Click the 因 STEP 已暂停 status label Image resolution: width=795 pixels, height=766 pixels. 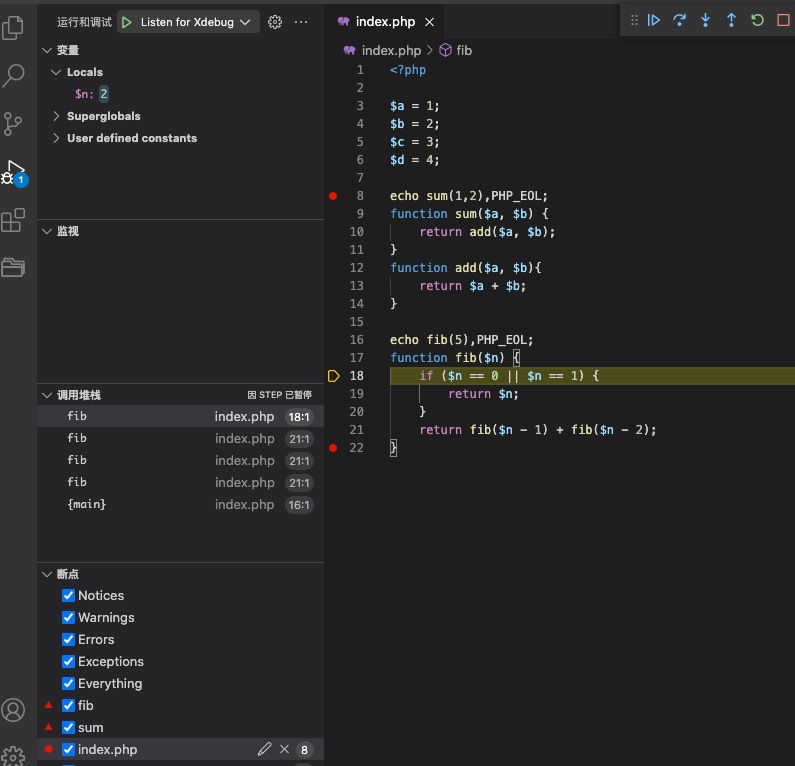click(279, 395)
